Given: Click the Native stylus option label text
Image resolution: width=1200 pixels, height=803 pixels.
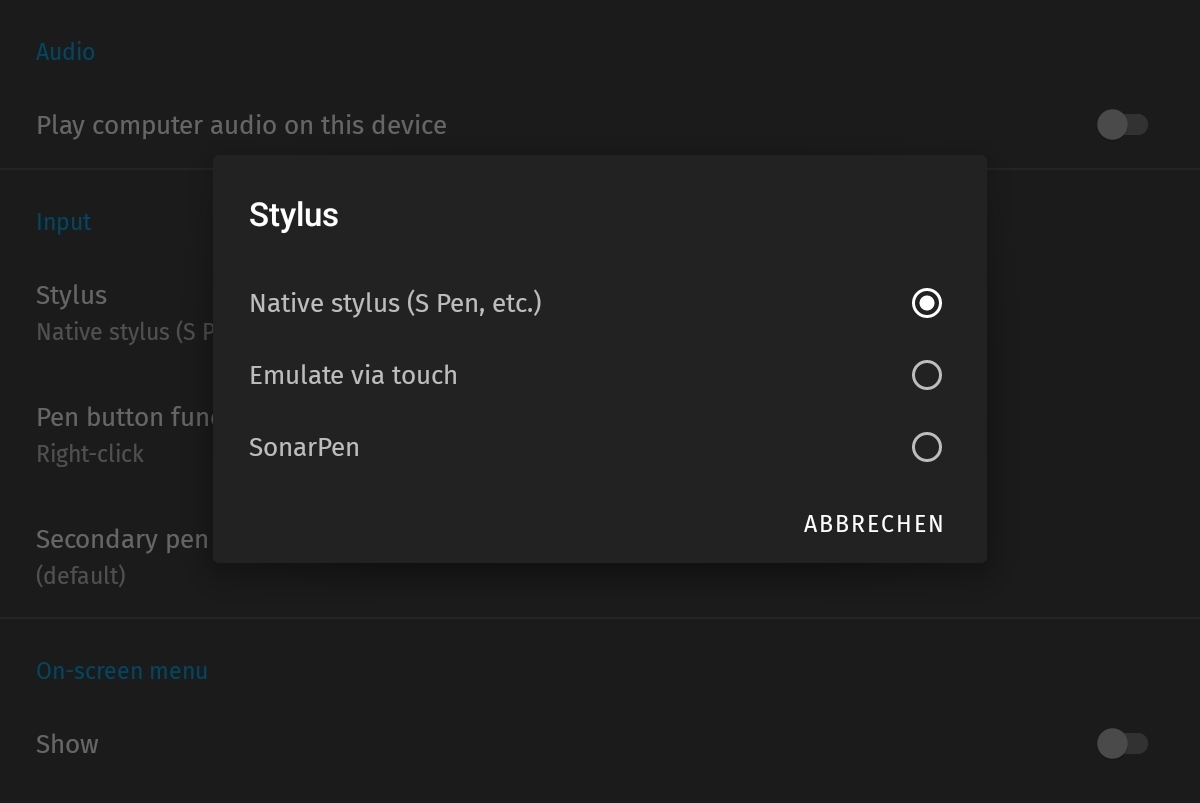Looking at the screenshot, I should (395, 303).
